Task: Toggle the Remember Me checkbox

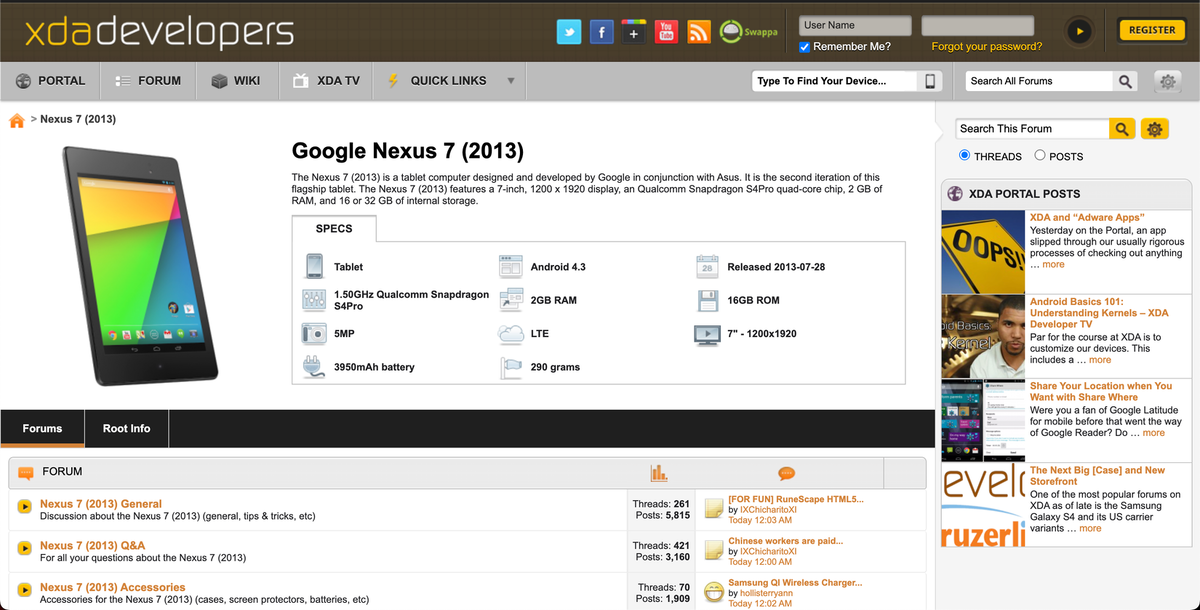Action: coord(805,47)
